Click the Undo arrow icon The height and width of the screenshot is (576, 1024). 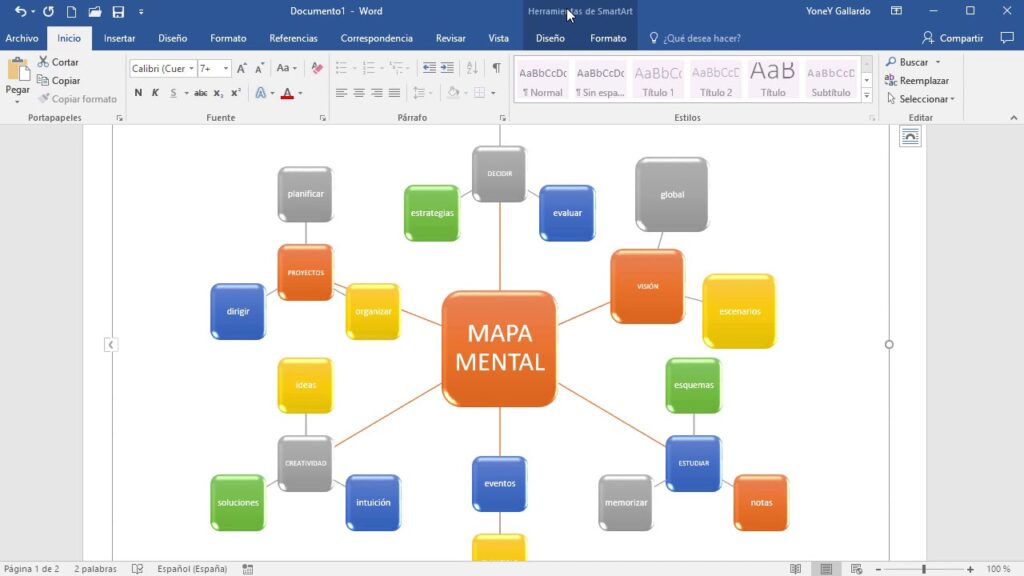pyautogui.click(x=20, y=11)
